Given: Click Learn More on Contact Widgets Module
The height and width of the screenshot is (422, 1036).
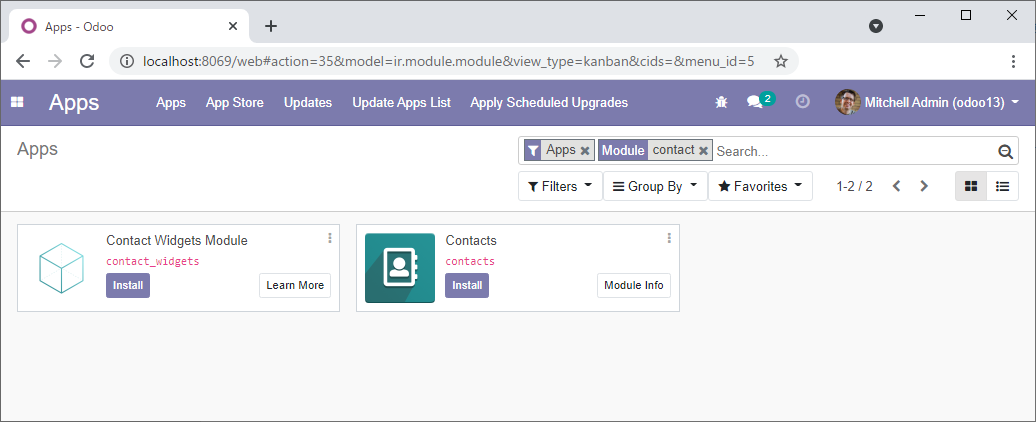Looking at the screenshot, I should click(295, 285).
